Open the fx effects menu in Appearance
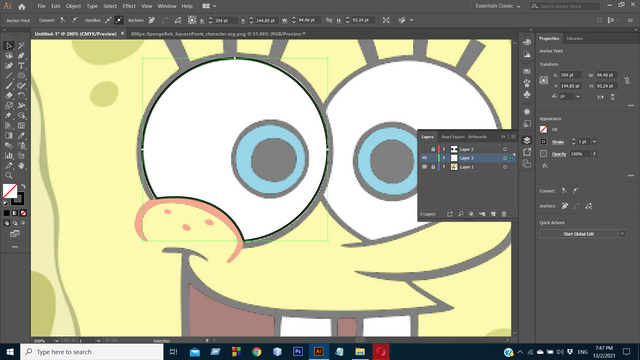 (545, 166)
